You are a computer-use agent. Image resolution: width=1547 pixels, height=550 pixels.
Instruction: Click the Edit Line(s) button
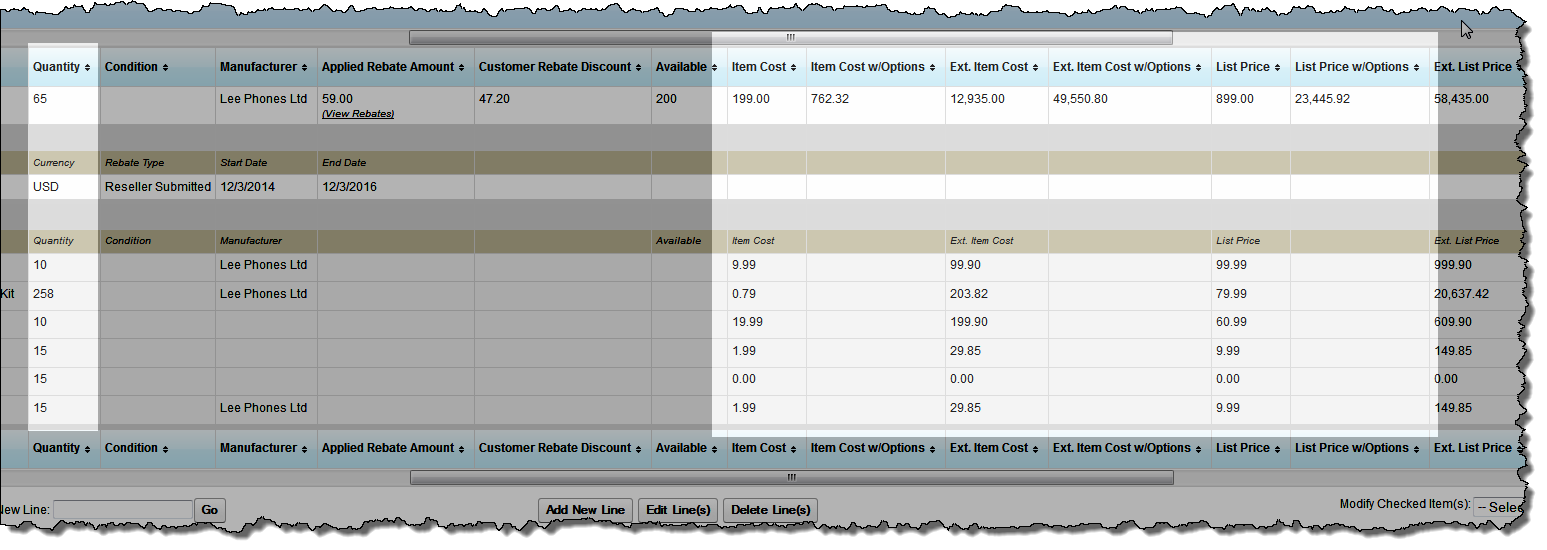[677, 510]
